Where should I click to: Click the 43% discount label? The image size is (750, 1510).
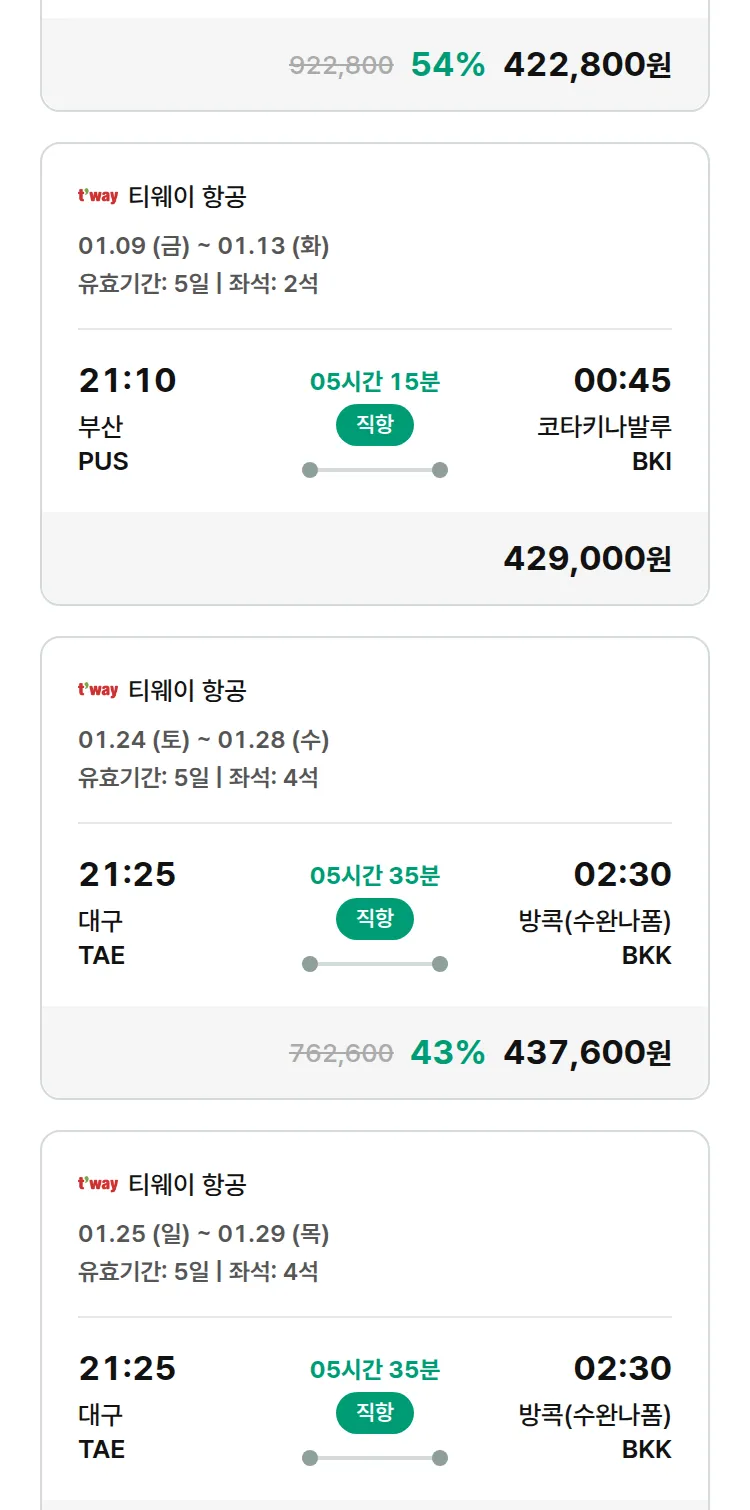point(447,1053)
